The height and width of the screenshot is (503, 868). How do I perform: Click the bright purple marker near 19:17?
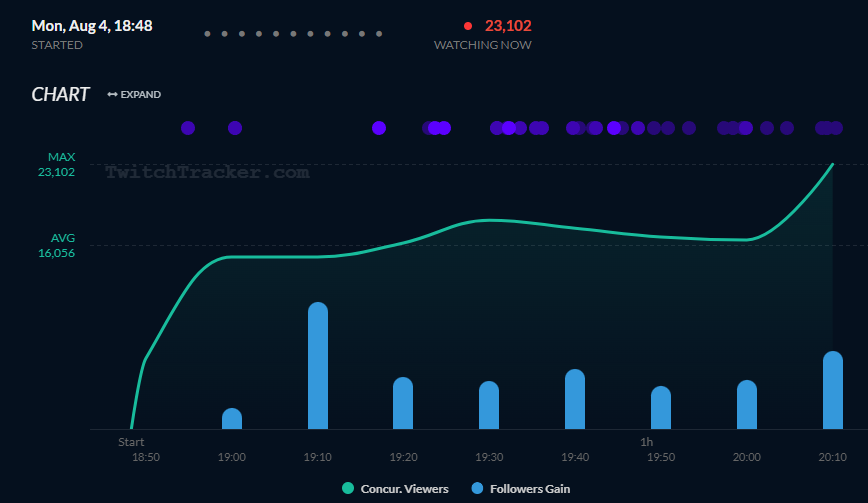coord(379,128)
